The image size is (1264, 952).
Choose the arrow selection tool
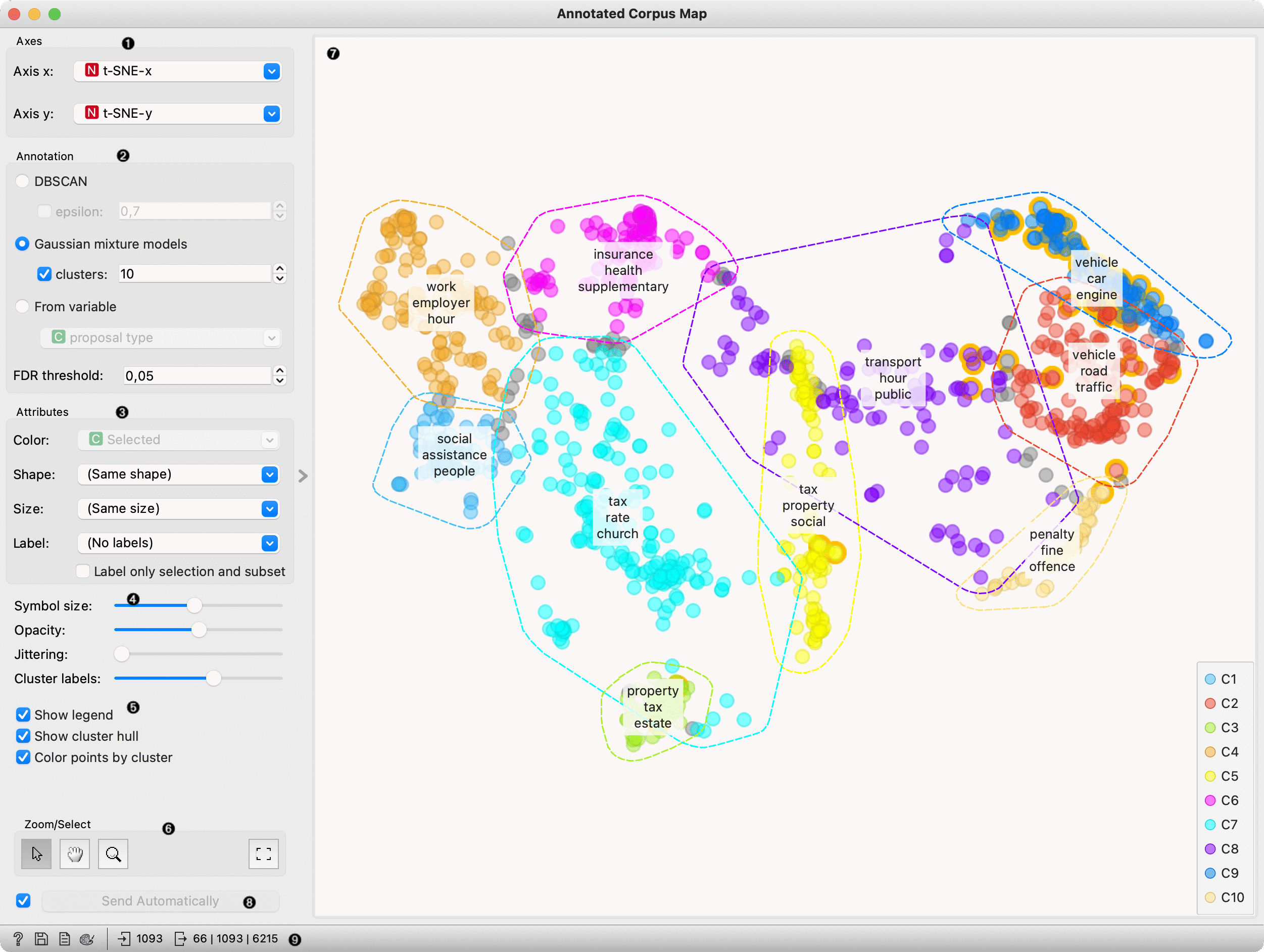coord(36,853)
